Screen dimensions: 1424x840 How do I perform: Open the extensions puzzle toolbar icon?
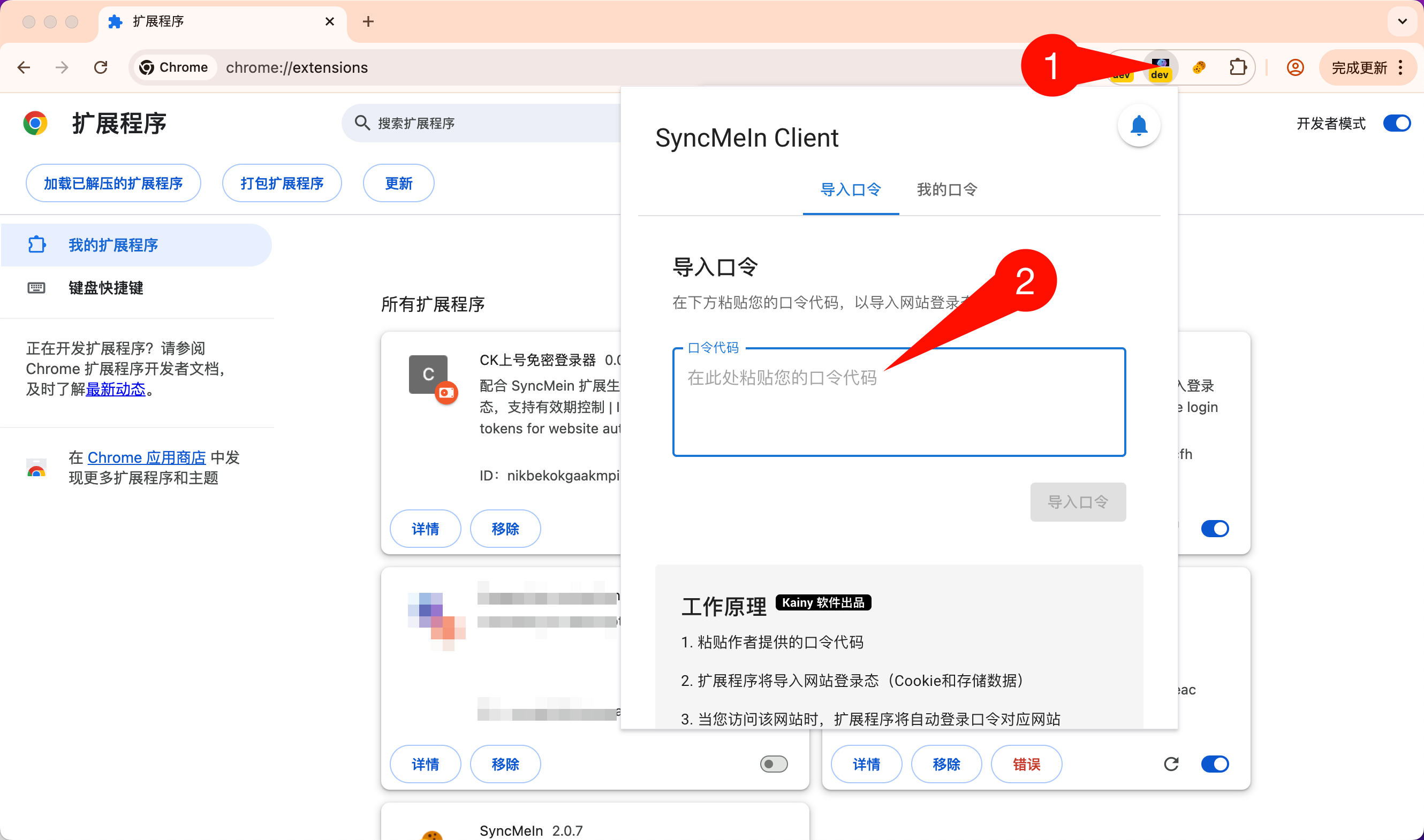[x=1237, y=67]
